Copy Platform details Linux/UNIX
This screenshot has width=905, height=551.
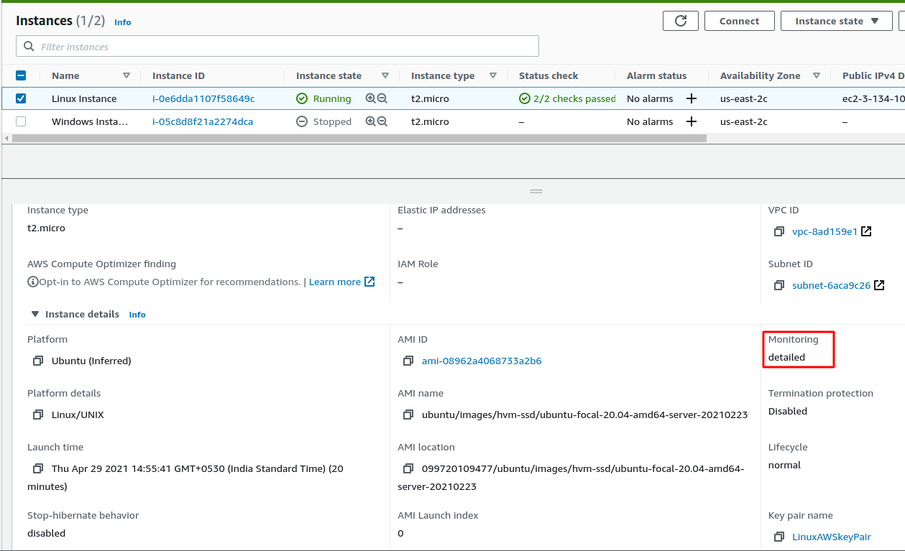coord(38,414)
